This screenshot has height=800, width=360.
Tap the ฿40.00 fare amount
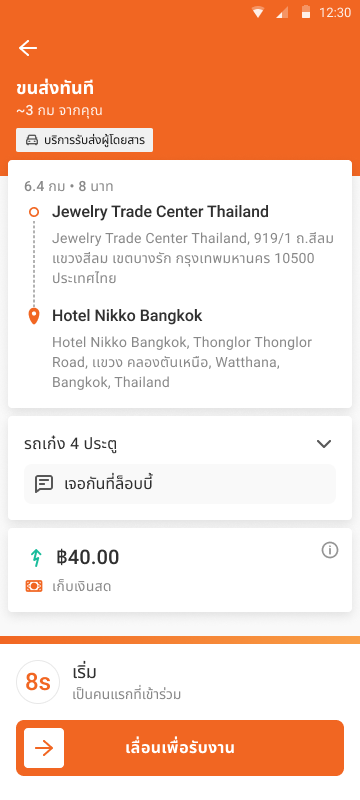tap(87, 558)
